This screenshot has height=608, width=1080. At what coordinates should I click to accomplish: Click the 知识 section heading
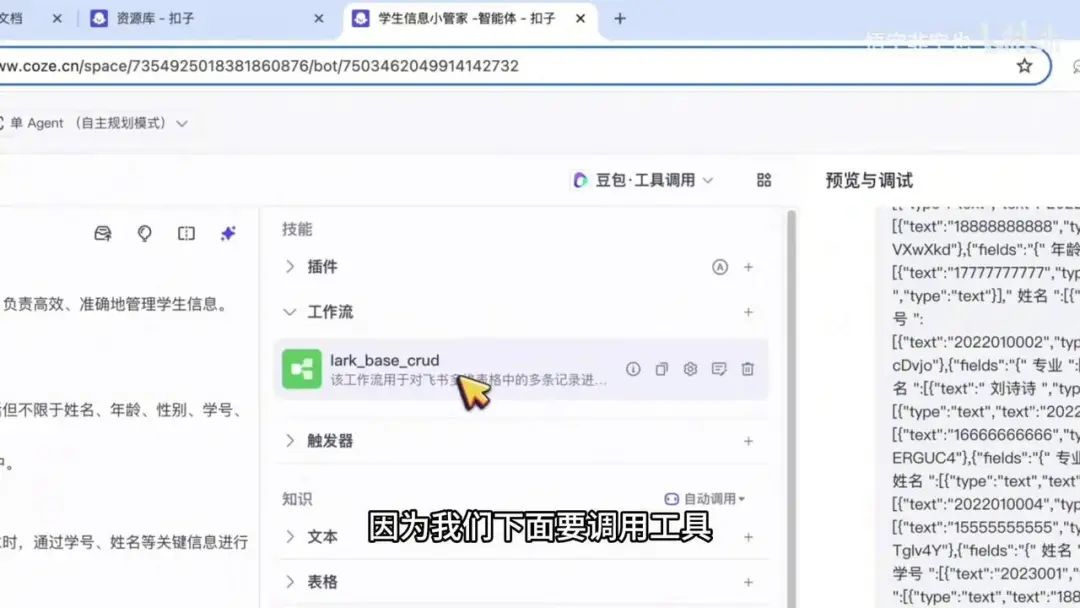click(x=297, y=499)
